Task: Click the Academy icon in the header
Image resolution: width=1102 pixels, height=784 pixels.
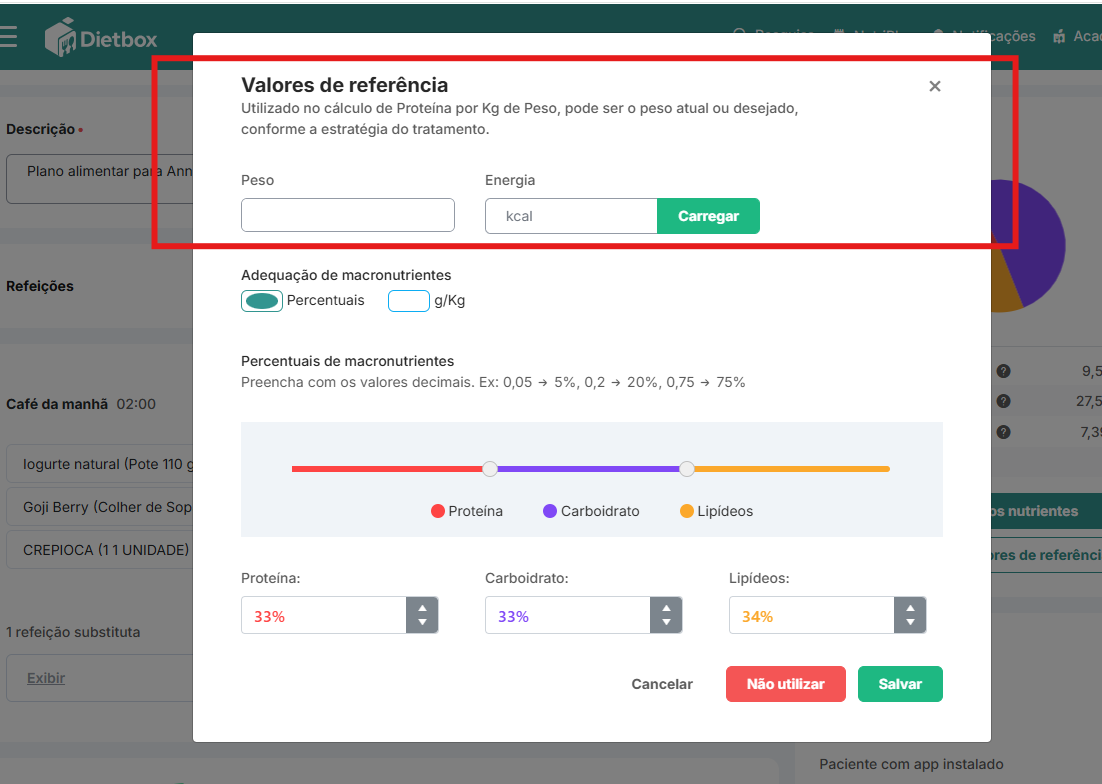Action: pyautogui.click(x=1059, y=37)
